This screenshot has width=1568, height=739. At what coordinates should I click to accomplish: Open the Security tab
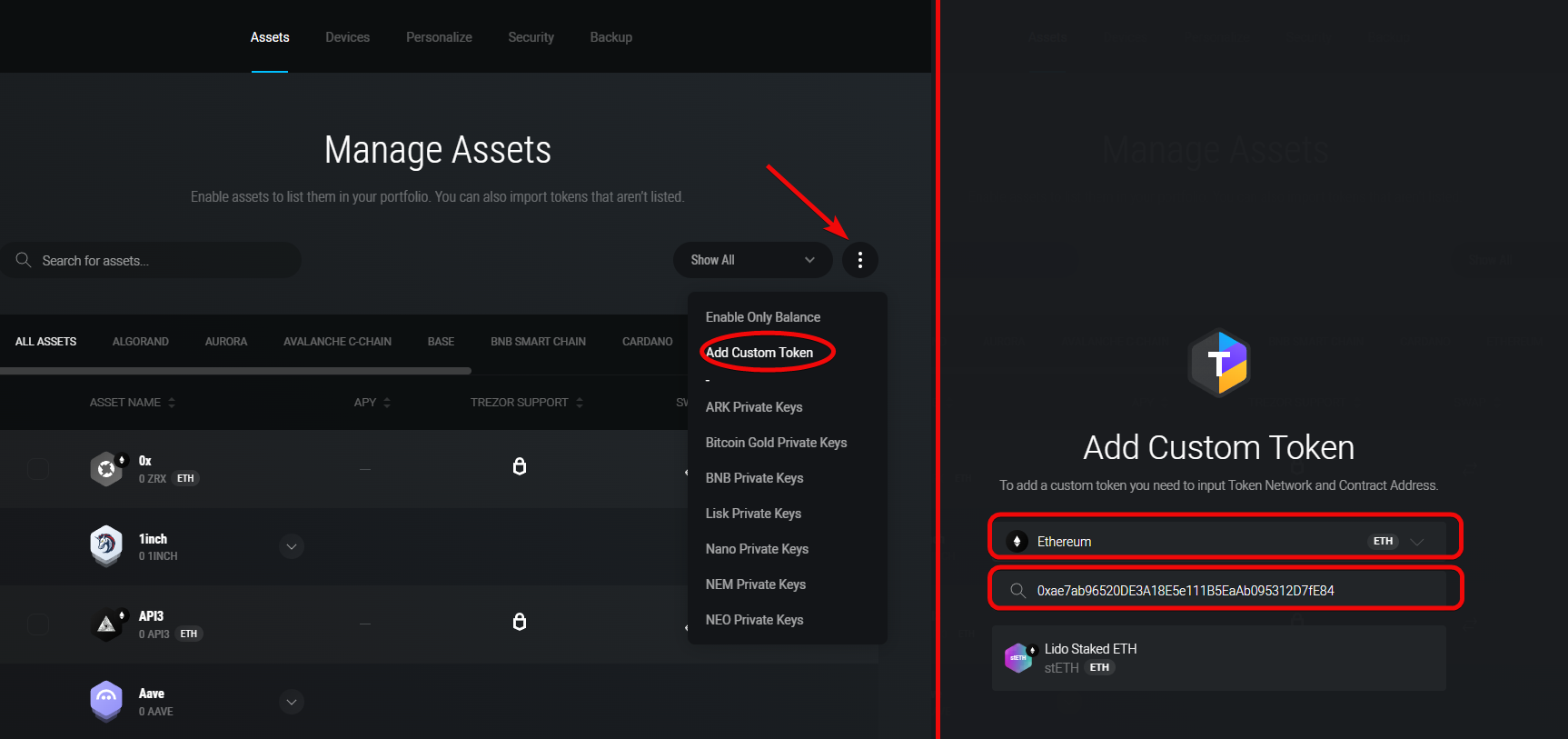[x=531, y=37]
